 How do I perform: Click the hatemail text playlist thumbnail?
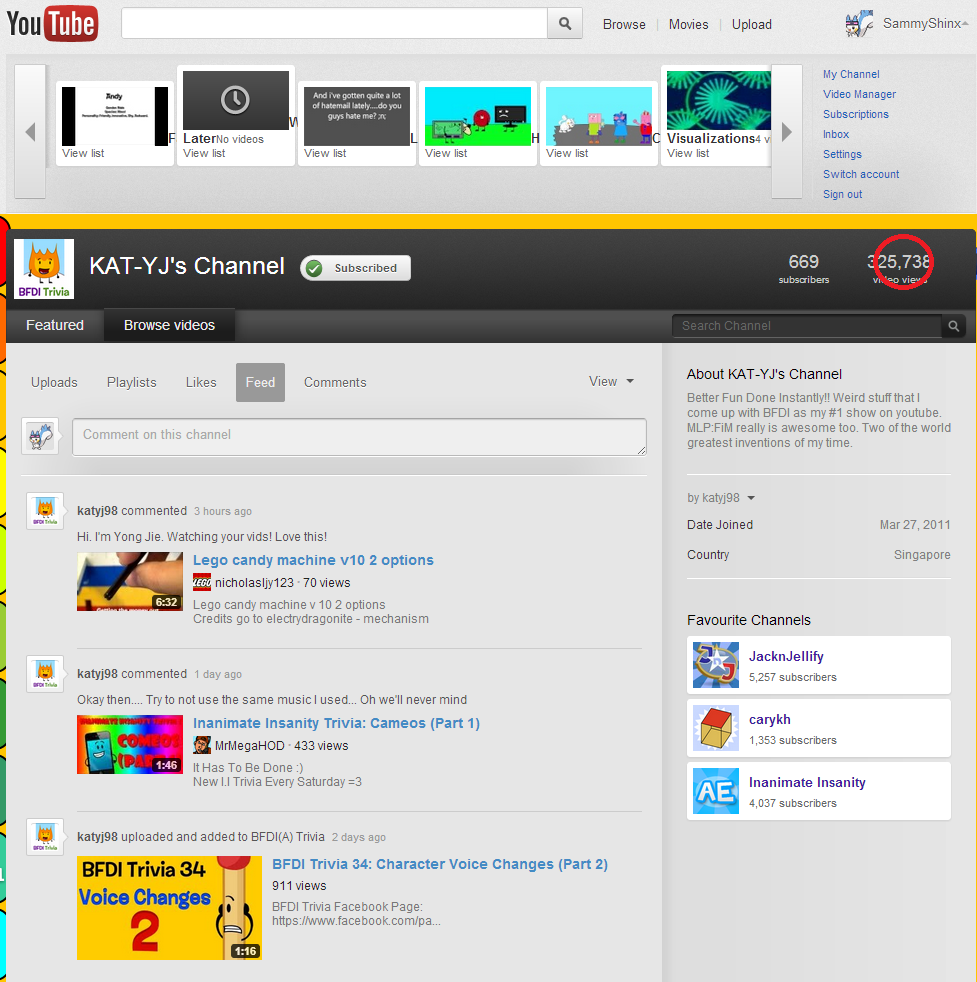[x=357, y=116]
